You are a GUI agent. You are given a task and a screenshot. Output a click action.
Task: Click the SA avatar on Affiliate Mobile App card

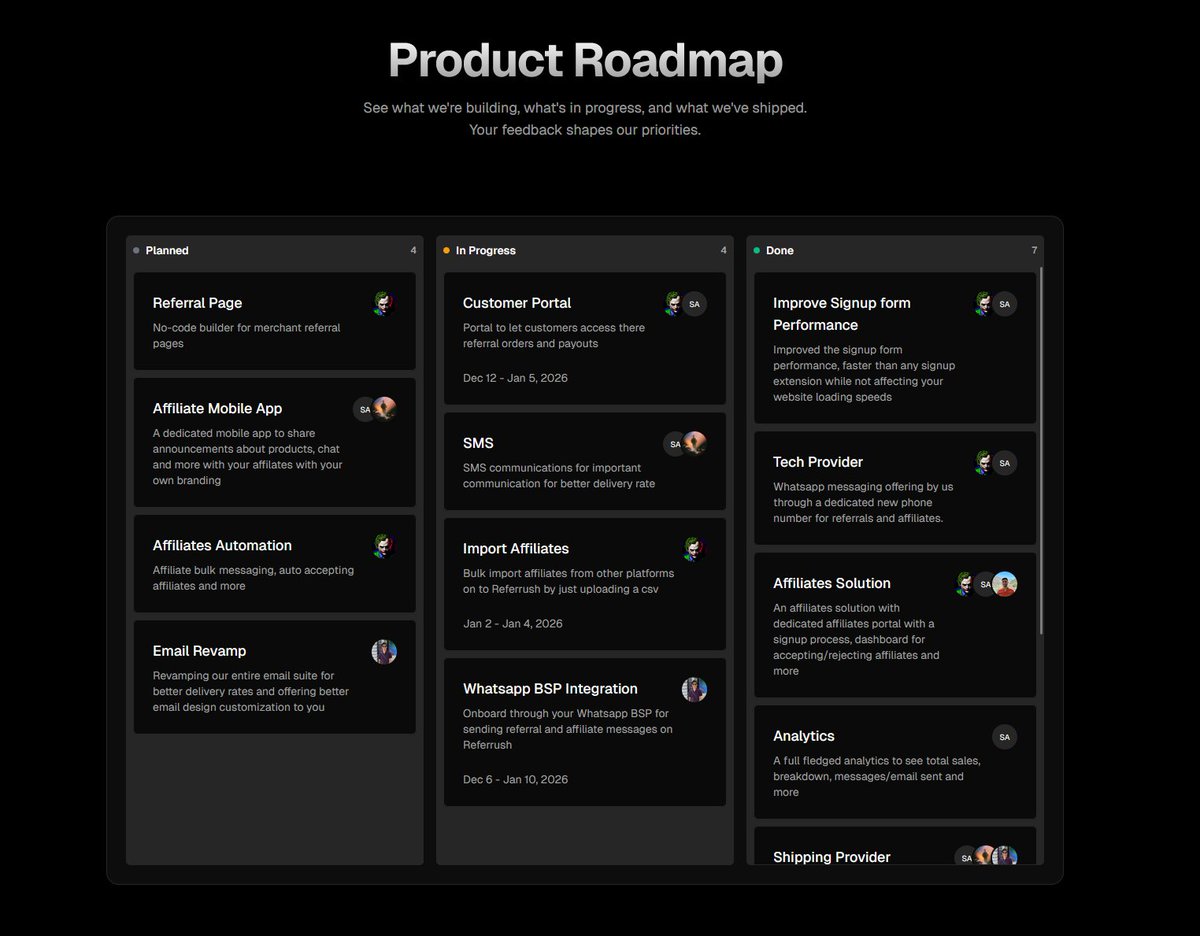point(365,409)
